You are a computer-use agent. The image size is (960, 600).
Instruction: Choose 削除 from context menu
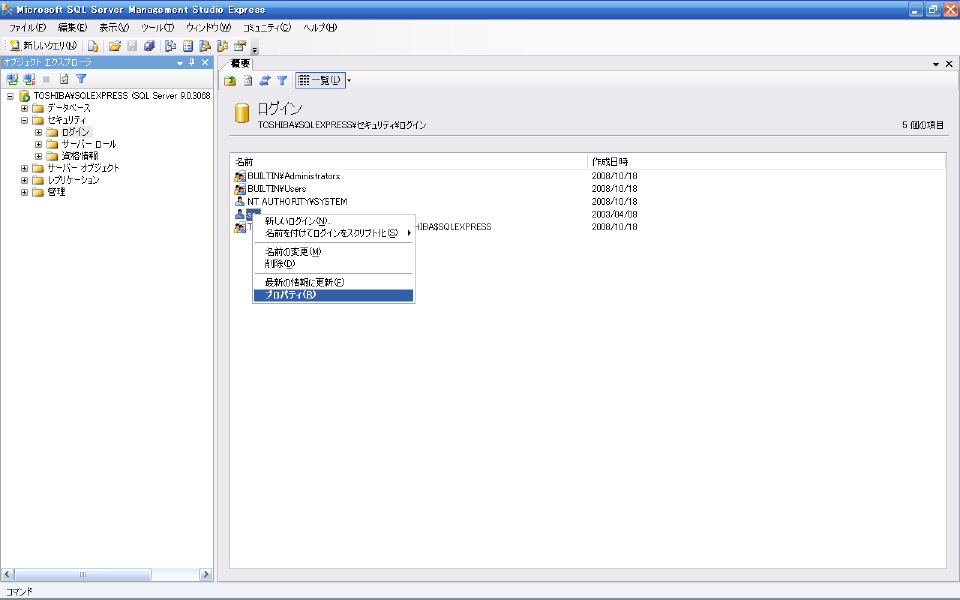click(334, 264)
